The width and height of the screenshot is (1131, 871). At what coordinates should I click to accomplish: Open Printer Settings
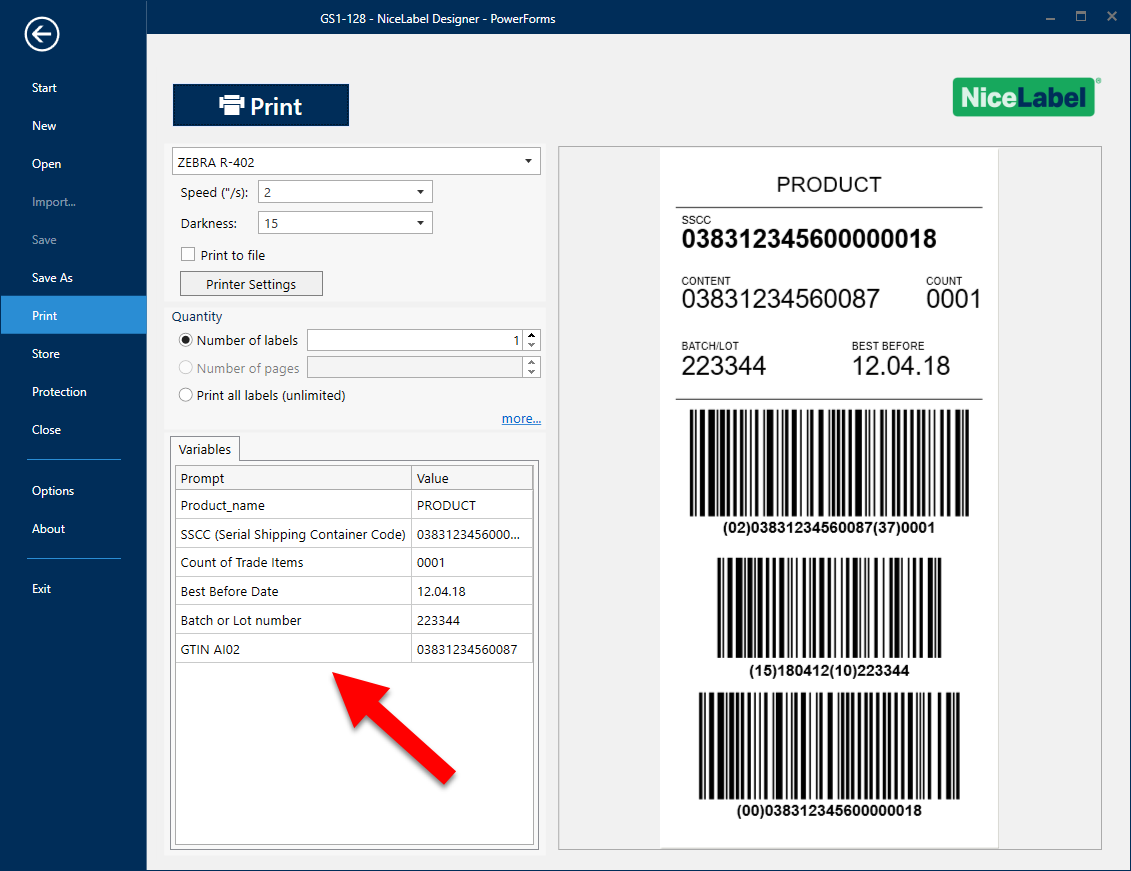(x=251, y=284)
